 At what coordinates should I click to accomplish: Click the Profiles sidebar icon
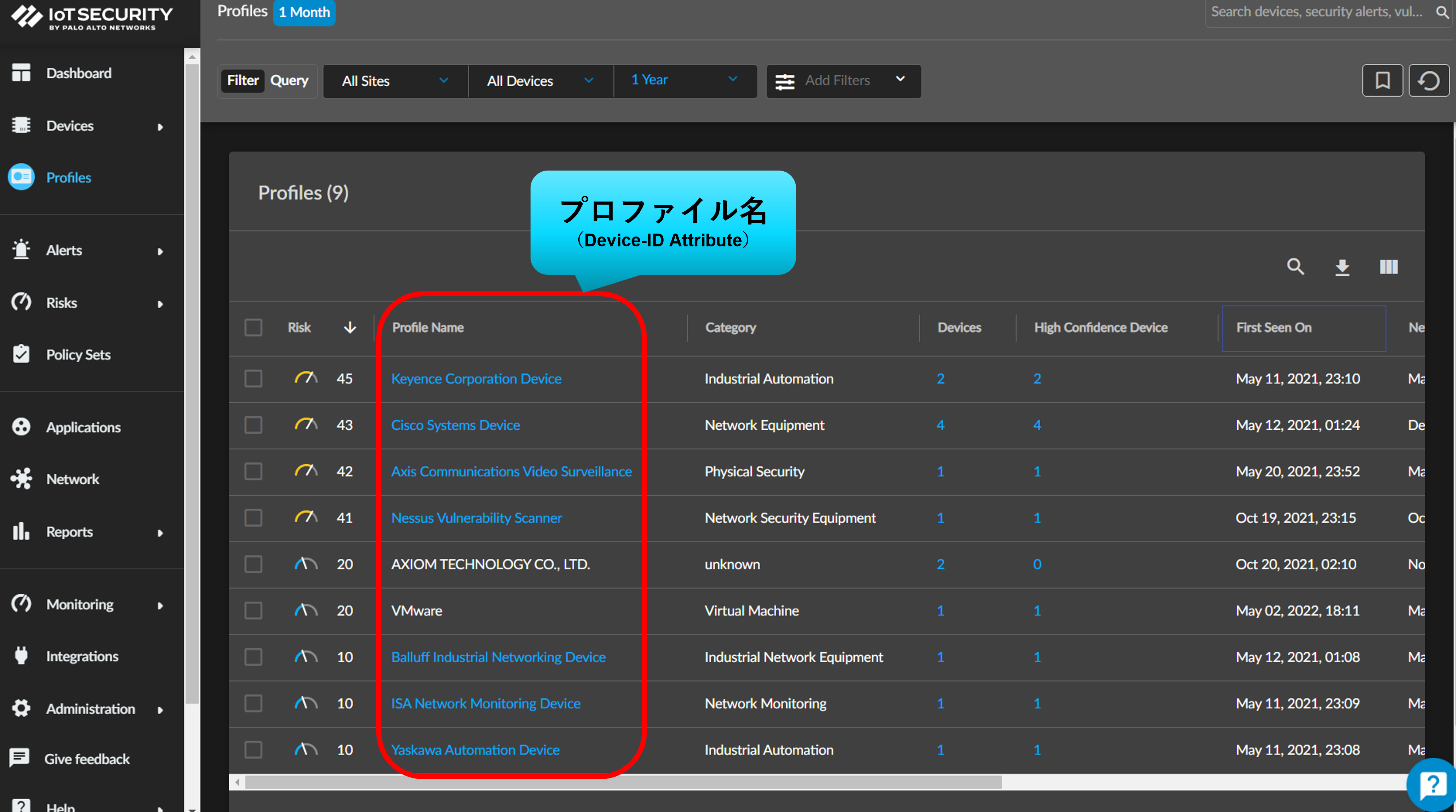click(22, 177)
